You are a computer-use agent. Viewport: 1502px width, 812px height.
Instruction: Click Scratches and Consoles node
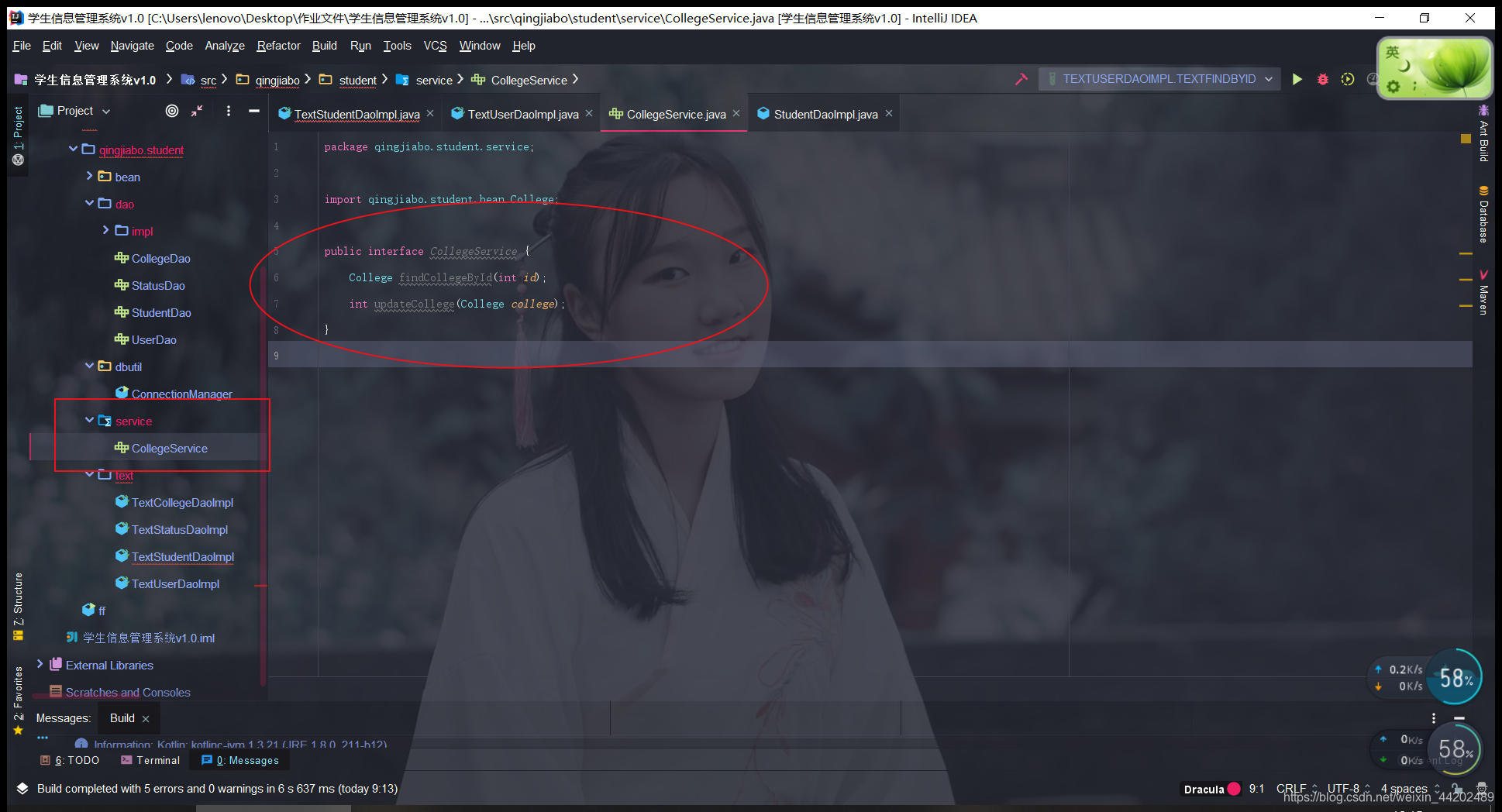point(127,692)
